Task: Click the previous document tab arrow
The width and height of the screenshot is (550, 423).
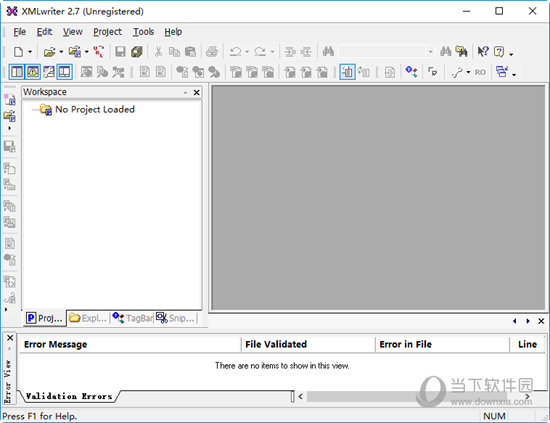Action: 515,321
